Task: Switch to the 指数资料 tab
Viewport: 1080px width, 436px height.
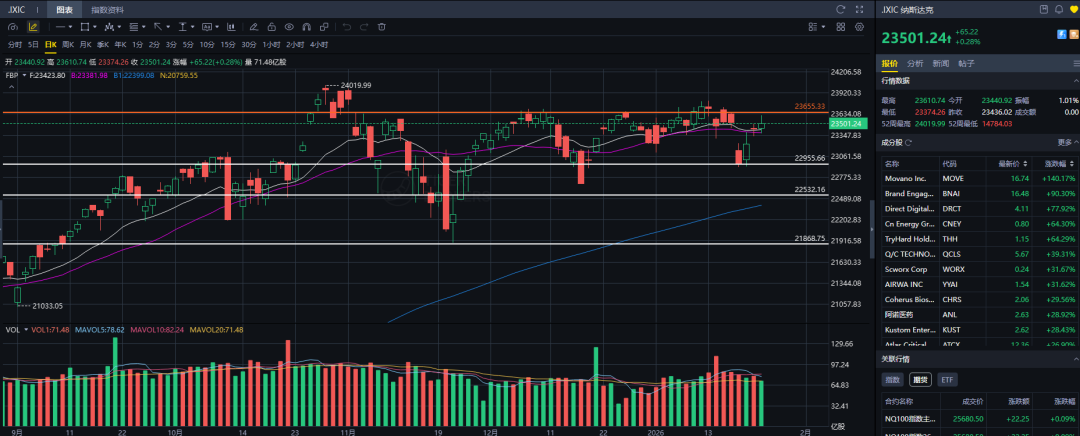Action: [x=106, y=9]
